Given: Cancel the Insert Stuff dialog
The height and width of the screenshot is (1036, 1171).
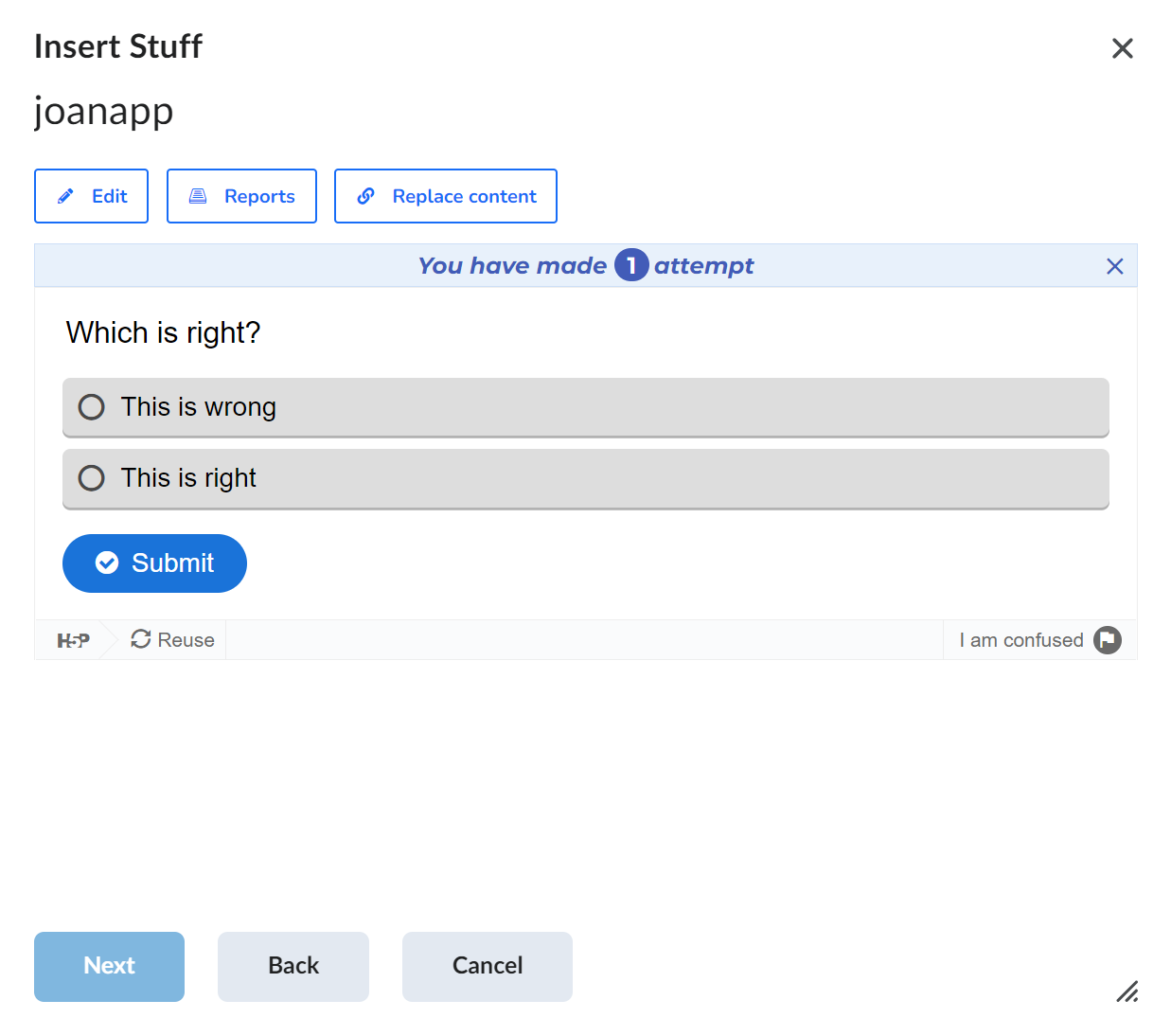Looking at the screenshot, I should pos(488,967).
